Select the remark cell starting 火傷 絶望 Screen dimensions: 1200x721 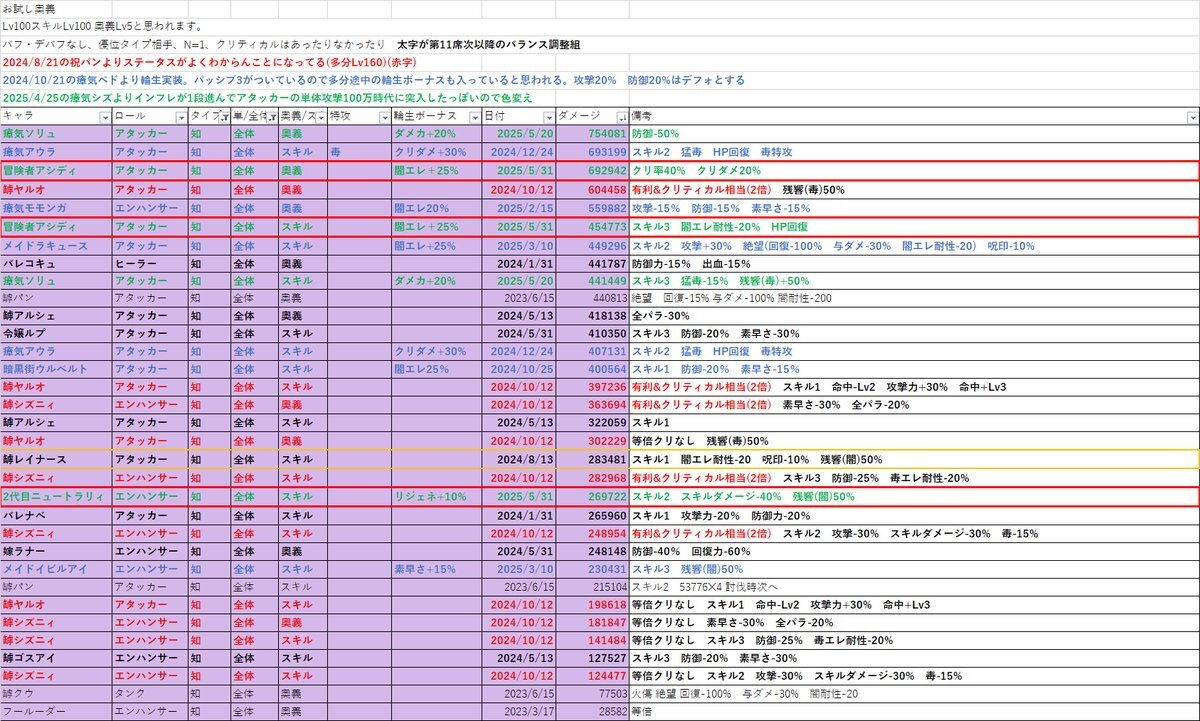point(914,693)
